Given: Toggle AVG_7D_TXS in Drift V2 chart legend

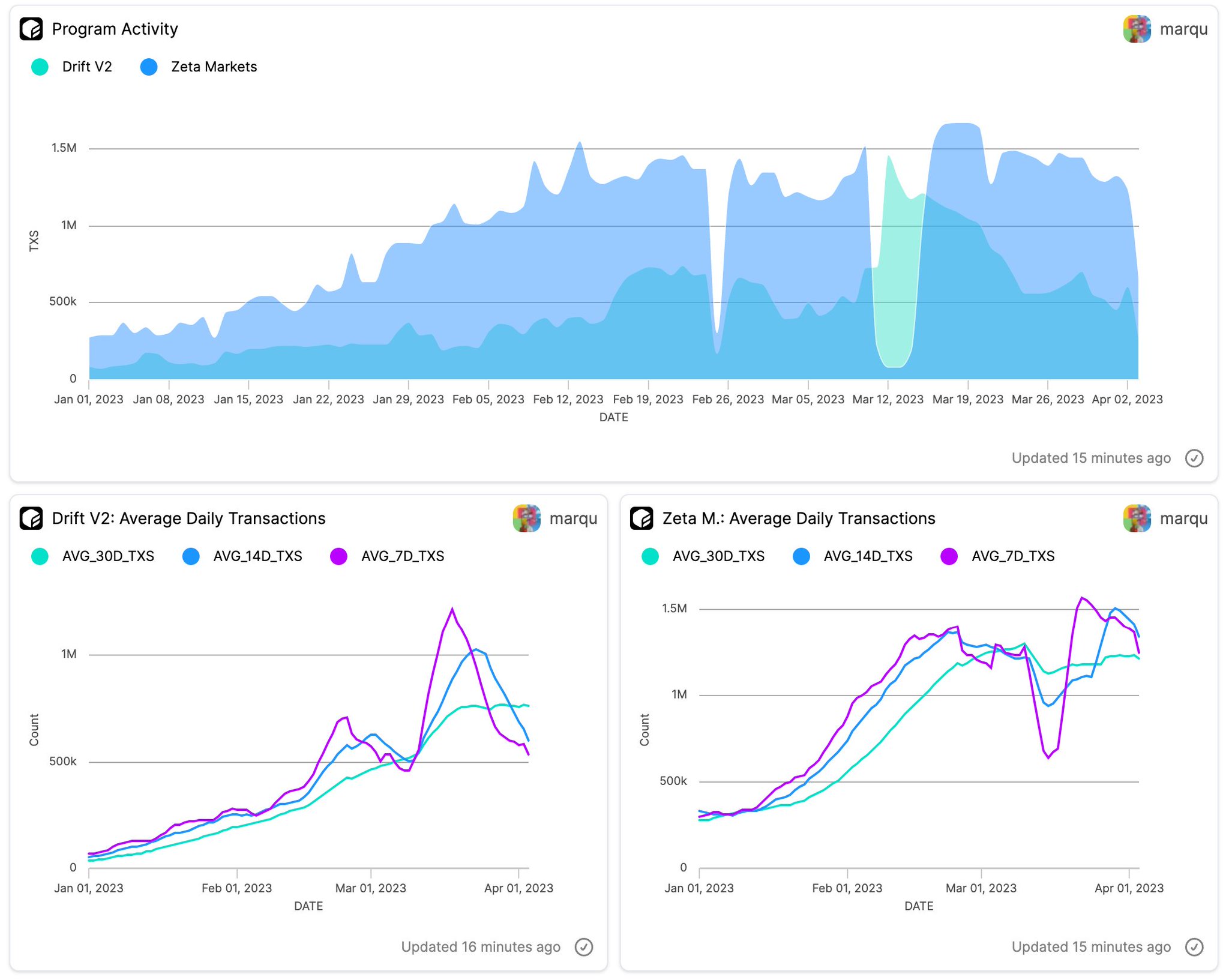Looking at the screenshot, I should pyautogui.click(x=388, y=556).
